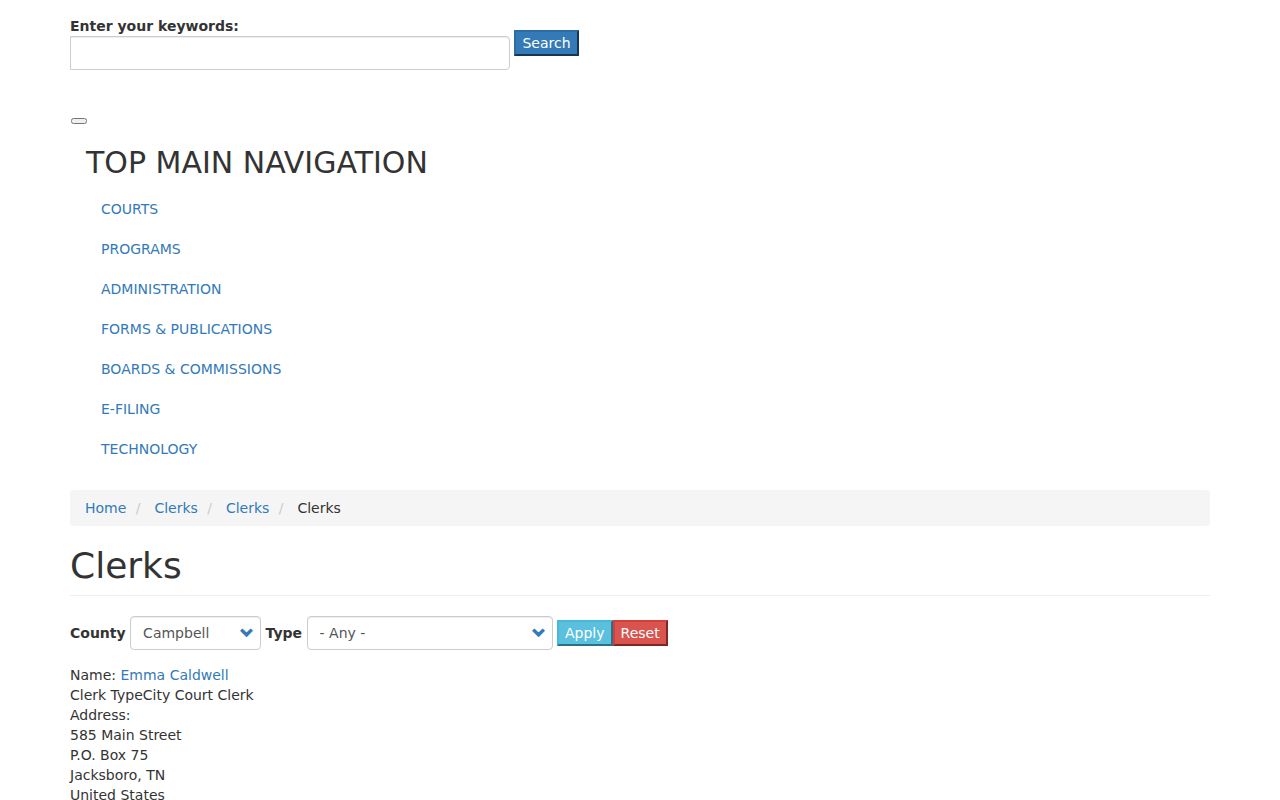Apply the clerk filters

tap(584, 633)
